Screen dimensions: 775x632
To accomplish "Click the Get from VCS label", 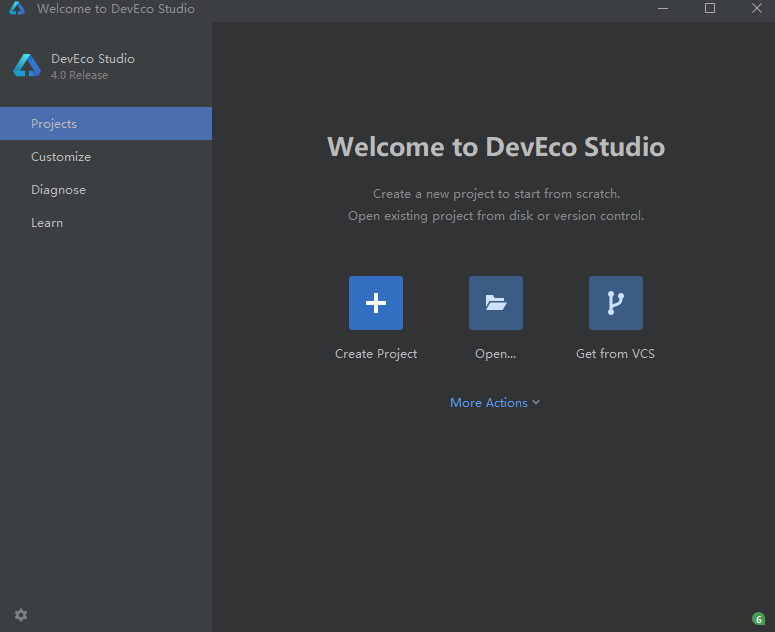I will point(615,354).
